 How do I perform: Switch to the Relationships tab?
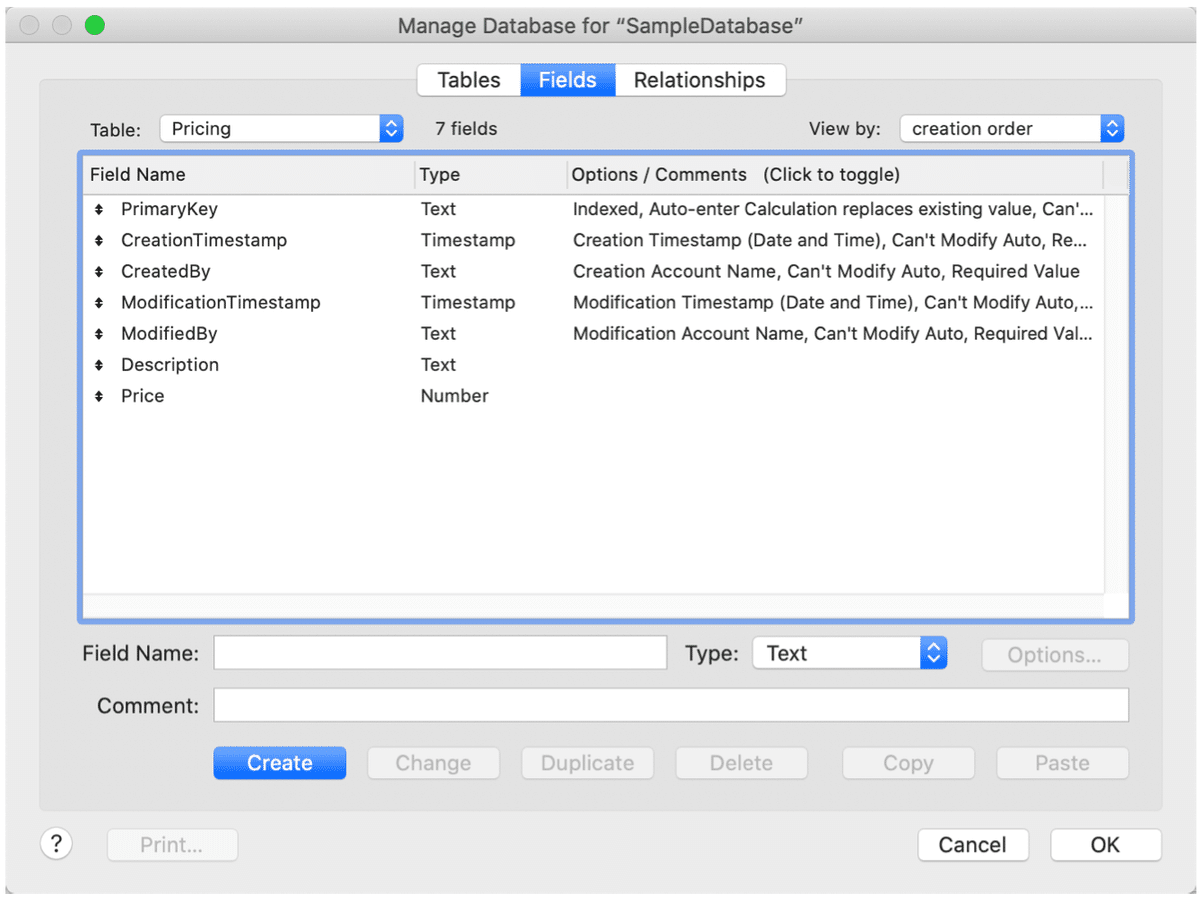coord(700,80)
